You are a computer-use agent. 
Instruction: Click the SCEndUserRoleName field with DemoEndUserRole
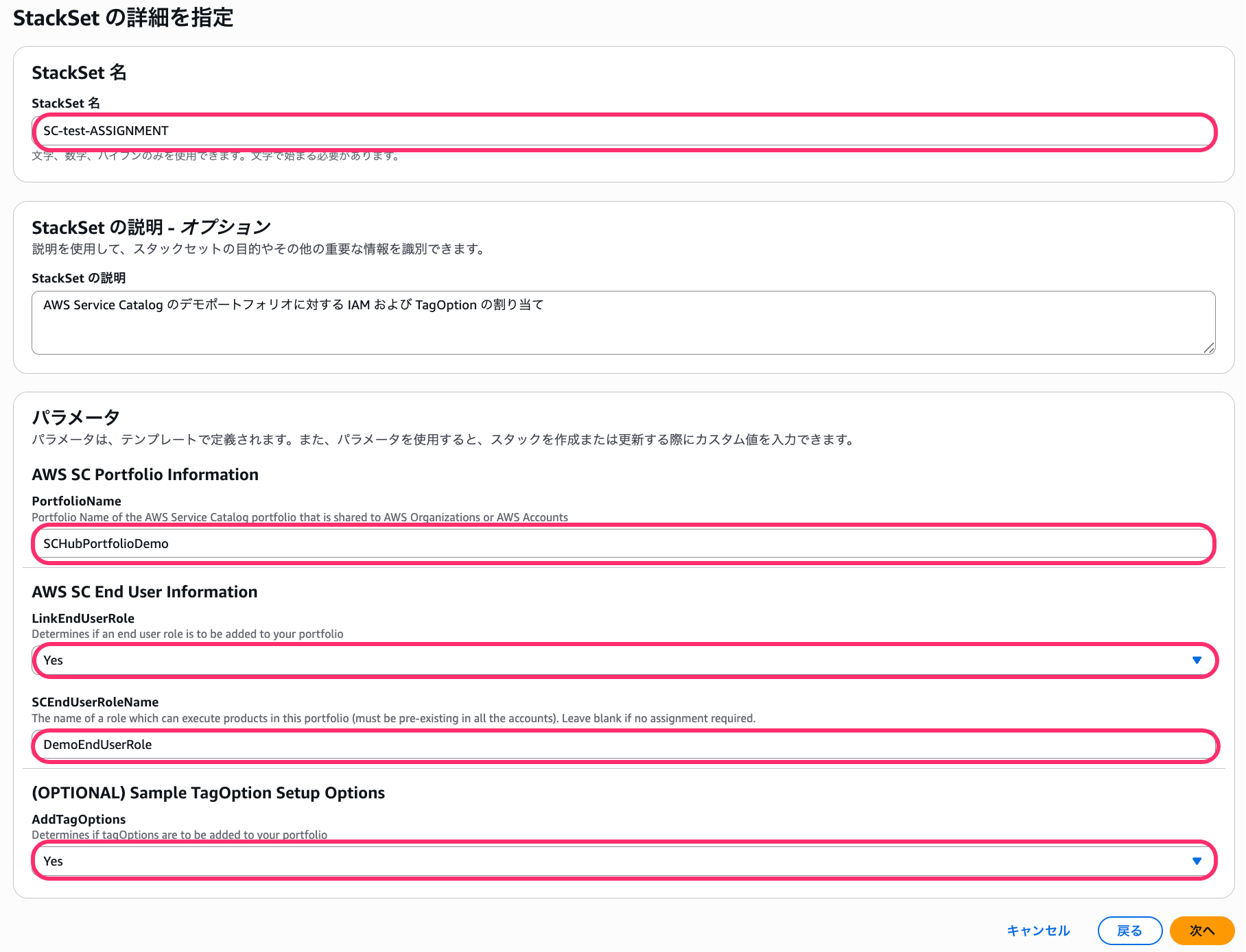(623, 745)
